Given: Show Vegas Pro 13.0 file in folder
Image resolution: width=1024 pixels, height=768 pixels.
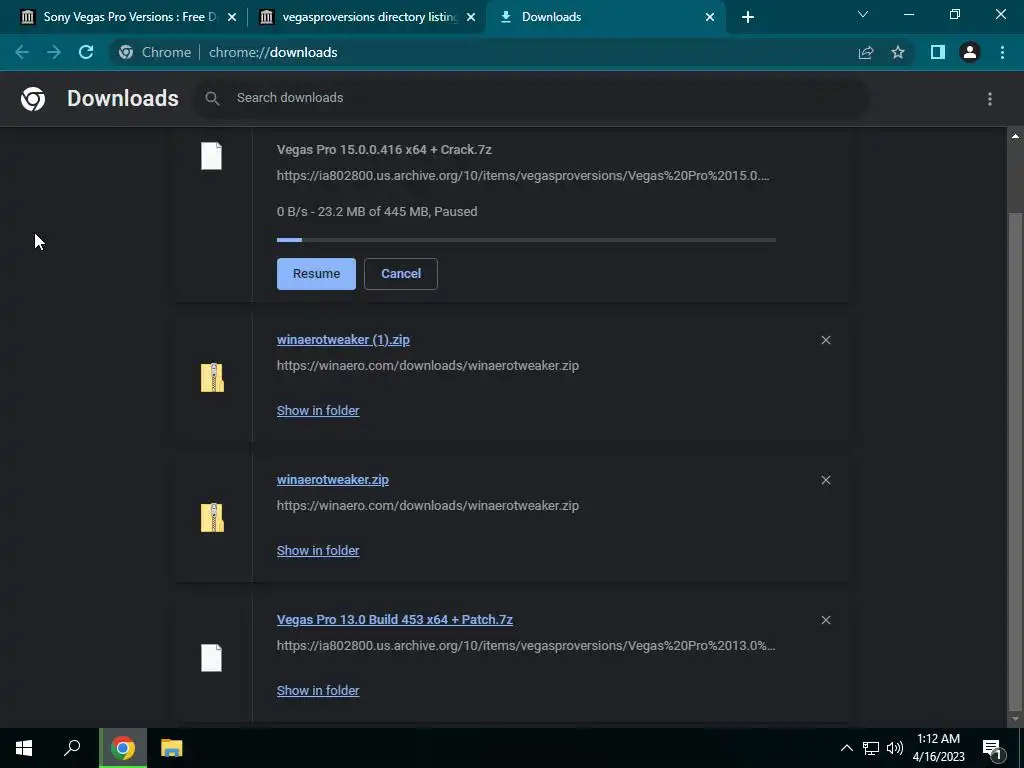Looking at the screenshot, I should point(318,690).
